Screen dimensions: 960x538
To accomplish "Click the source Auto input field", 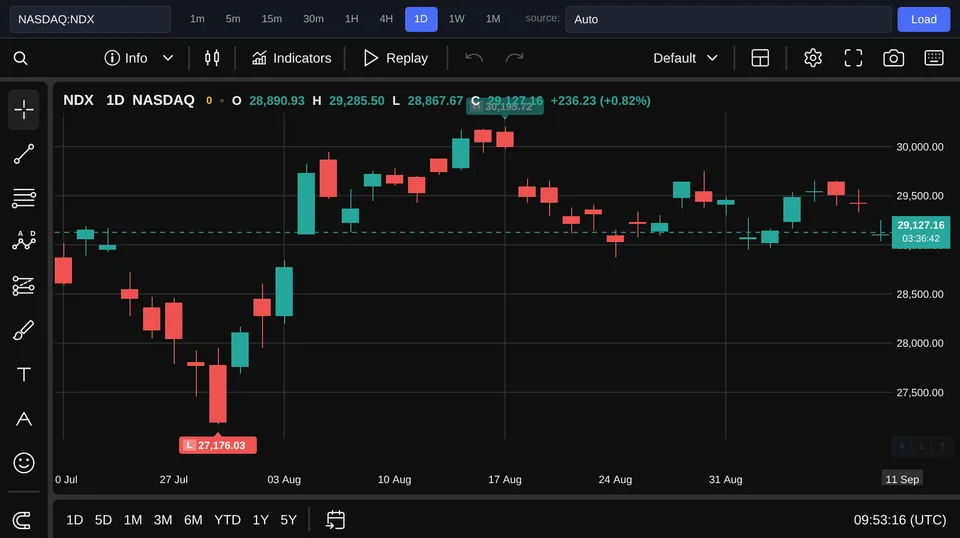I will (x=728, y=19).
